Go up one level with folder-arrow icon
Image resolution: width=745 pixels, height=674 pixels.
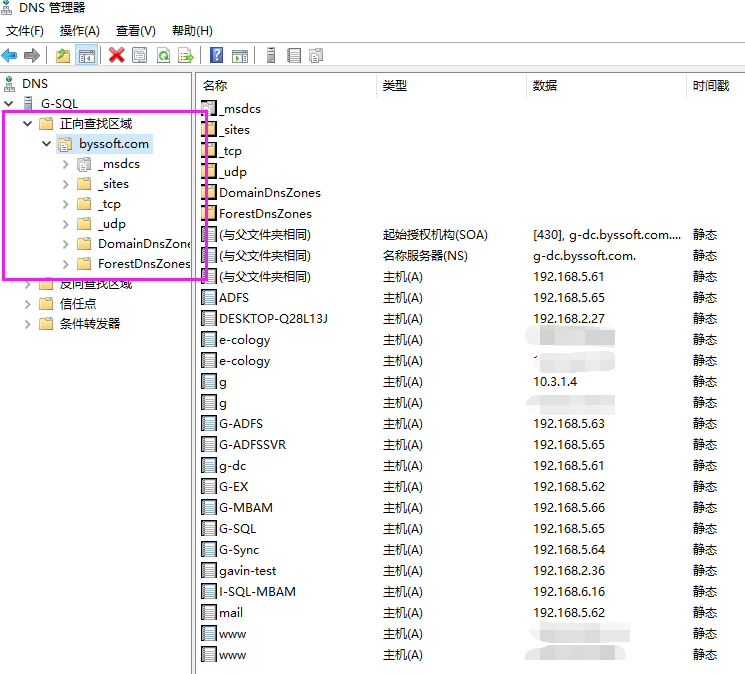[63, 56]
